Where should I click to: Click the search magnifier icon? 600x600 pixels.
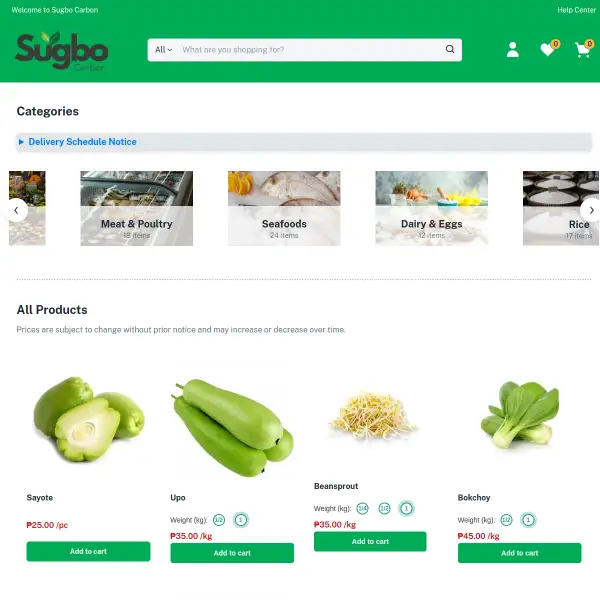(x=450, y=49)
